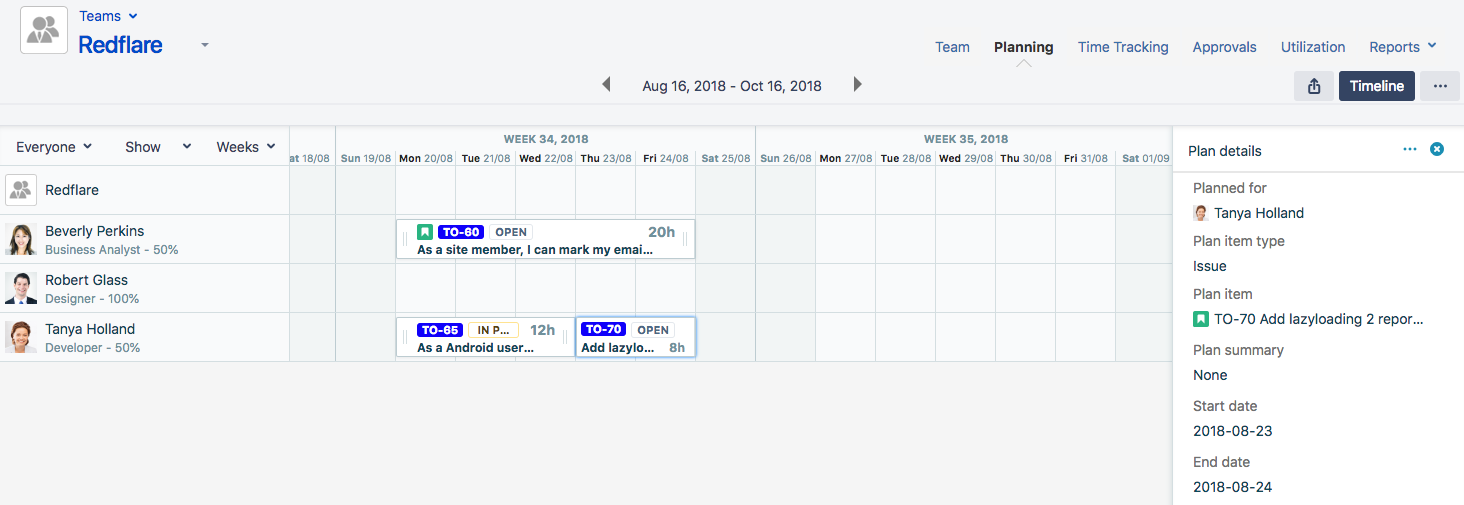The height and width of the screenshot is (505, 1464).
Task: Click the share/export icon button
Action: 1313,86
